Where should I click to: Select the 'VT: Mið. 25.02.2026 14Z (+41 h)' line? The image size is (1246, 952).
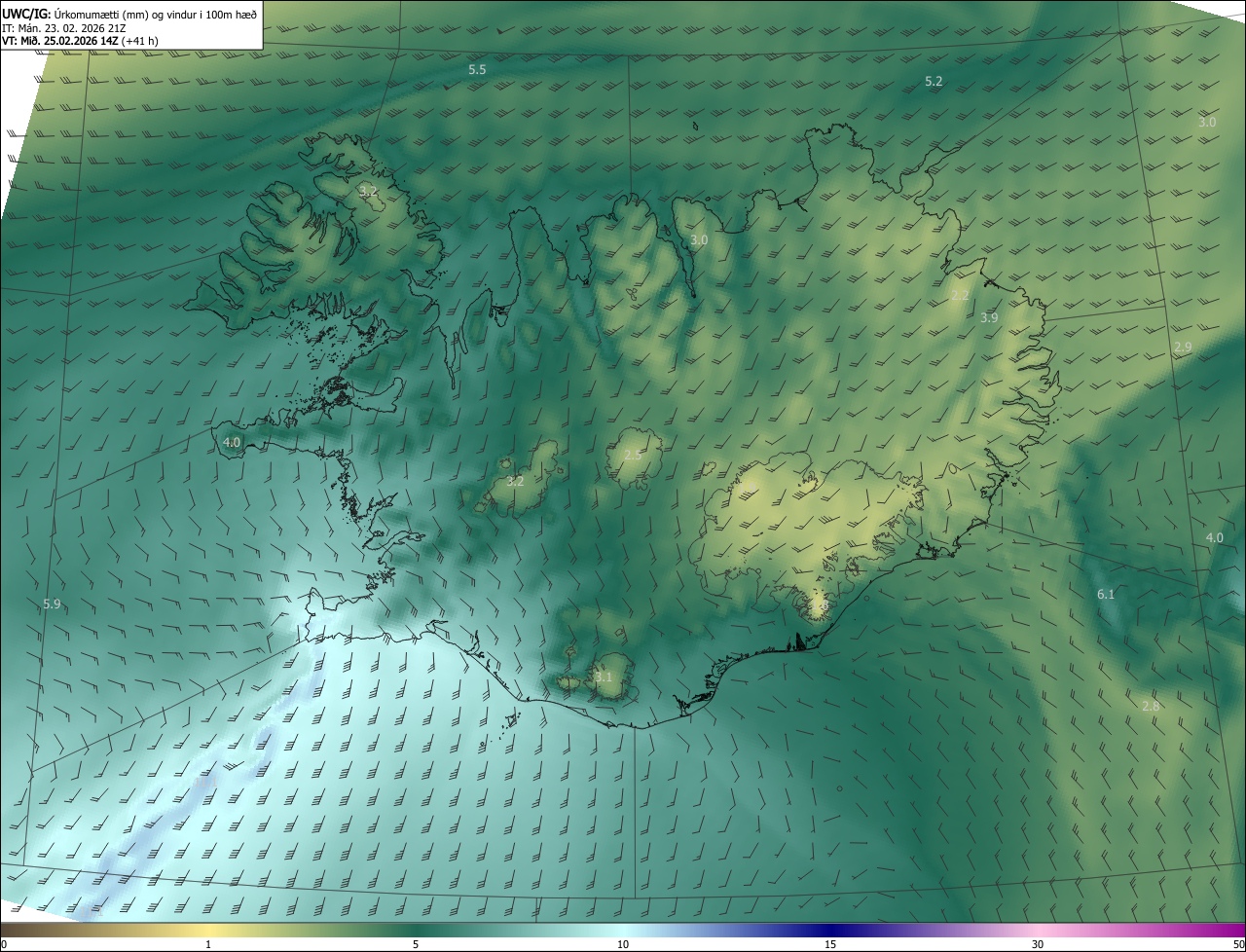[x=81, y=42]
